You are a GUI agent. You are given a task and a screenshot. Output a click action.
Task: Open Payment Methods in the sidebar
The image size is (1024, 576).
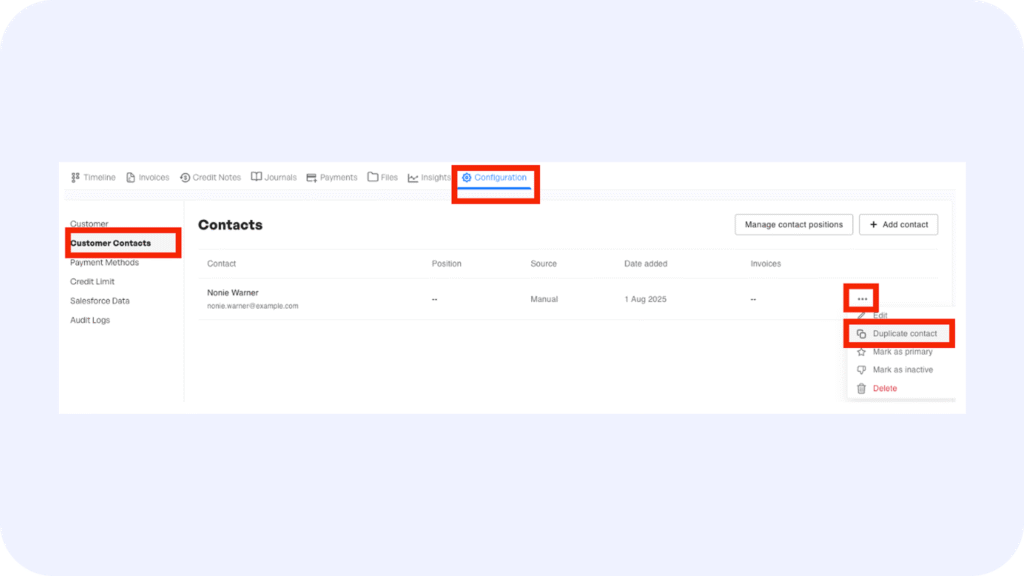[x=104, y=263]
